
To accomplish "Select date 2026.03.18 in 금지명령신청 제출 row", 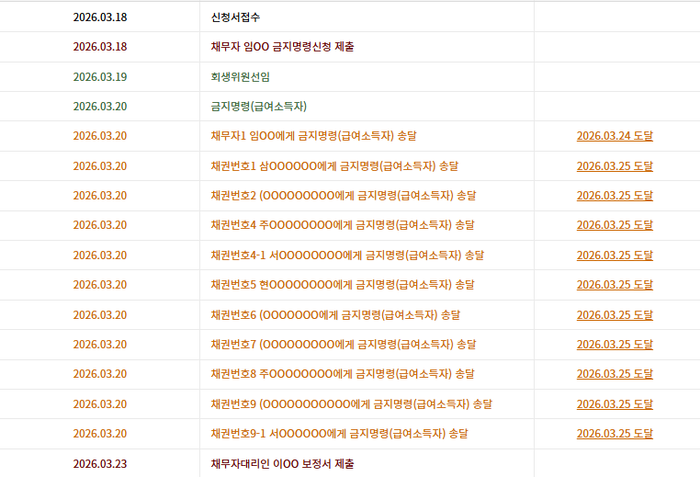I will pyautogui.click(x=100, y=46).
